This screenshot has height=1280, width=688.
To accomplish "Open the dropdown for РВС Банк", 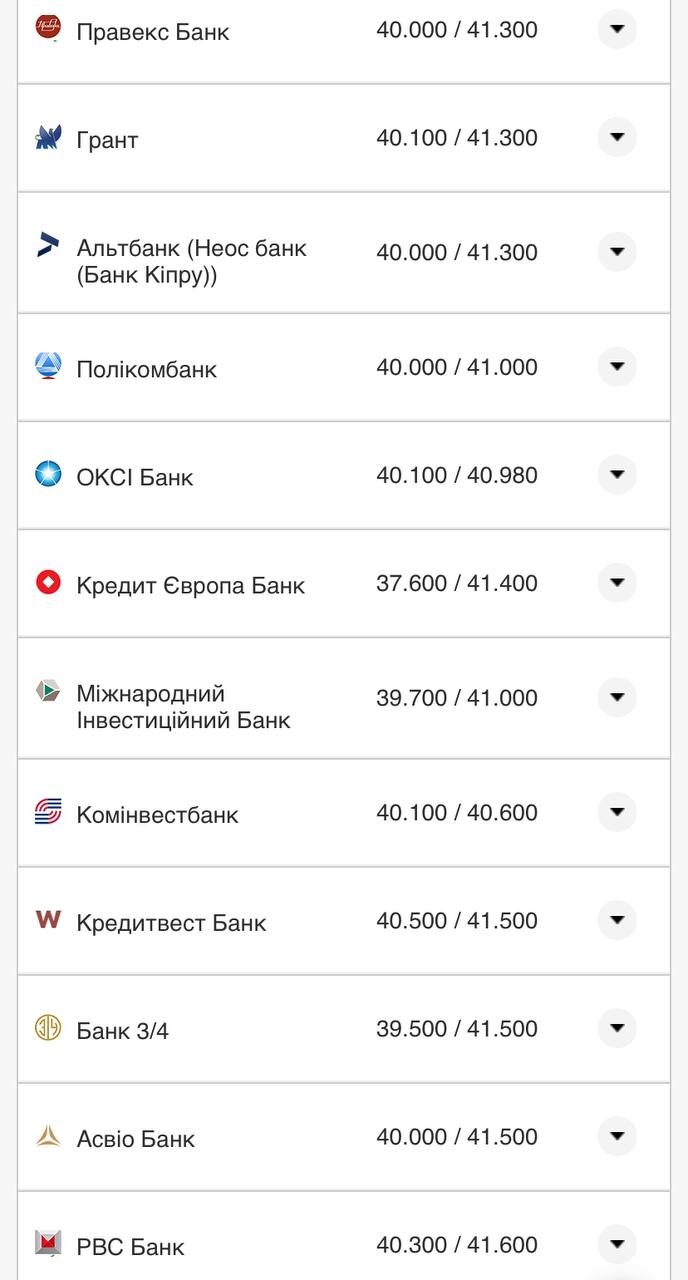I will (617, 1245).
